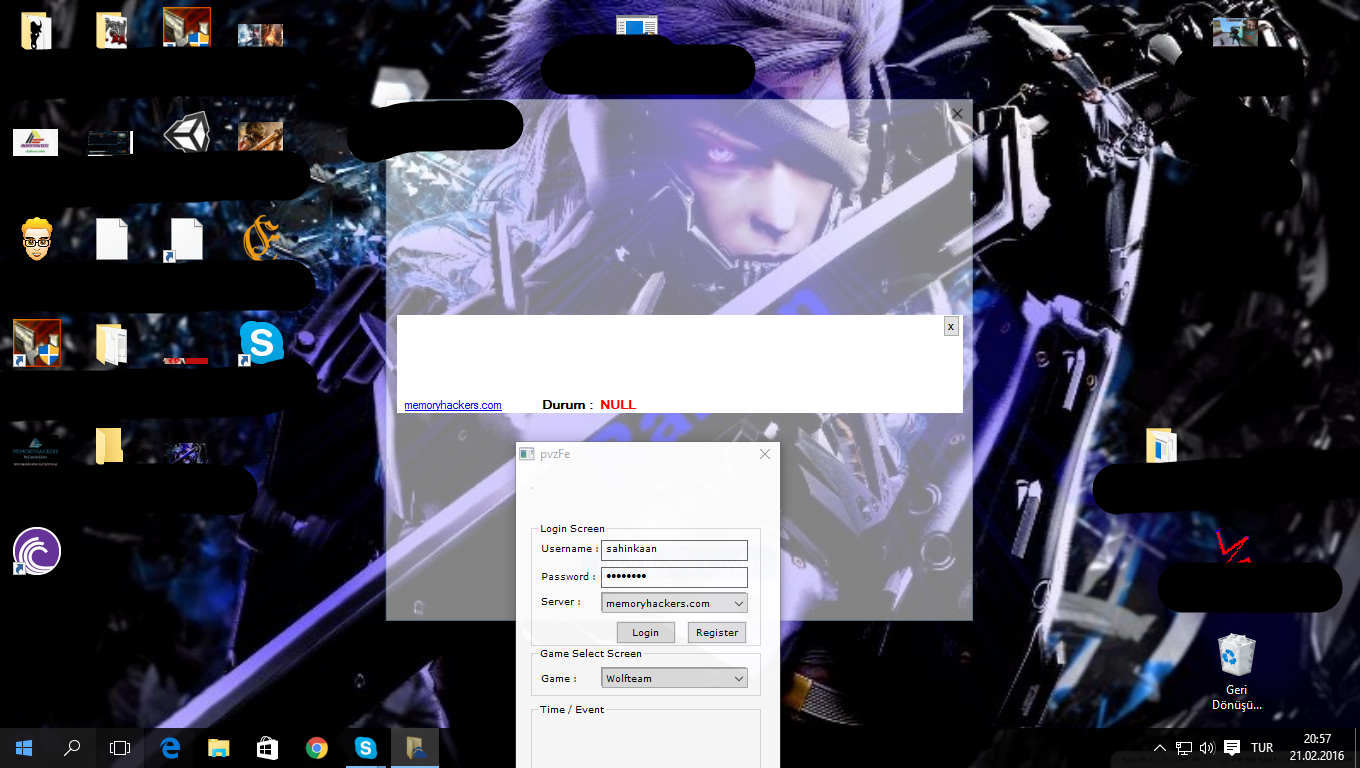Screen dimensions: 1360x768
Task: Open taskbar search magnifier
Action: (x=72, y=747)
